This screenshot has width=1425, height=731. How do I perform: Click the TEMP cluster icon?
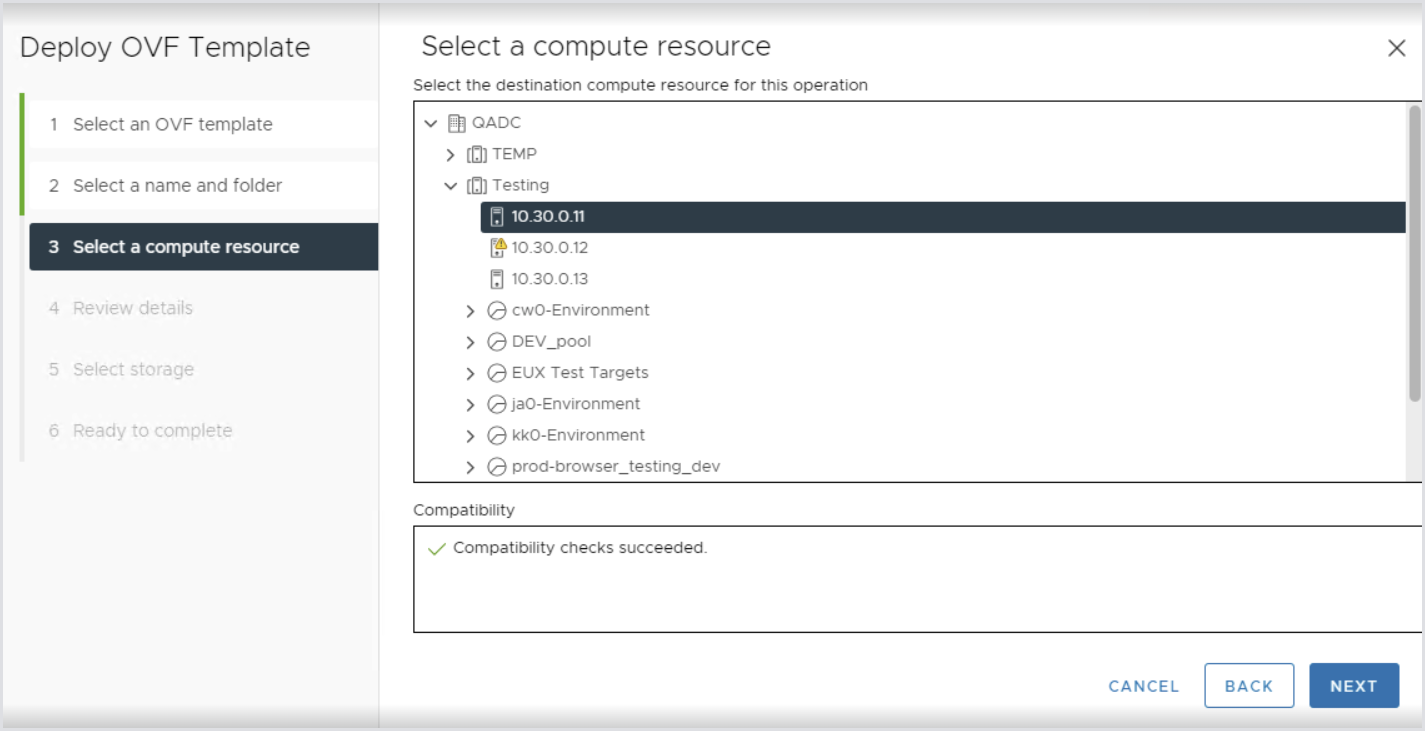point(477,154)
